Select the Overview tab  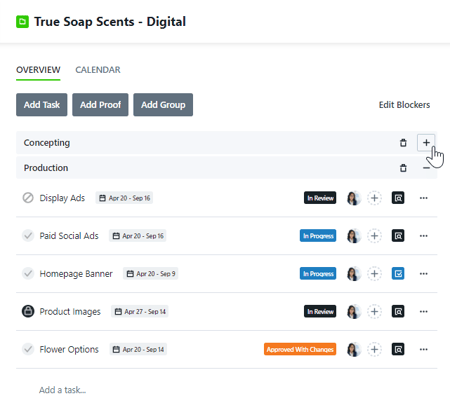tap(38, 70)
